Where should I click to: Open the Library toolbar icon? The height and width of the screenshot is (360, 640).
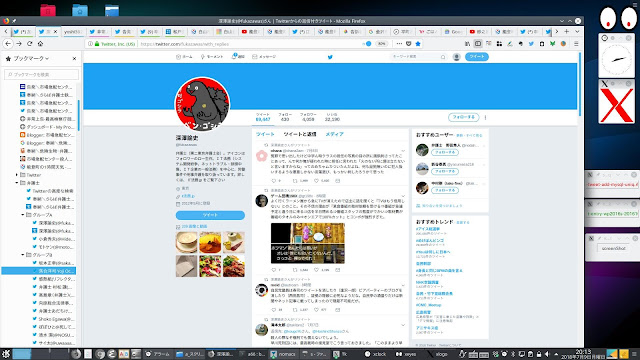[x=467, y=44]
